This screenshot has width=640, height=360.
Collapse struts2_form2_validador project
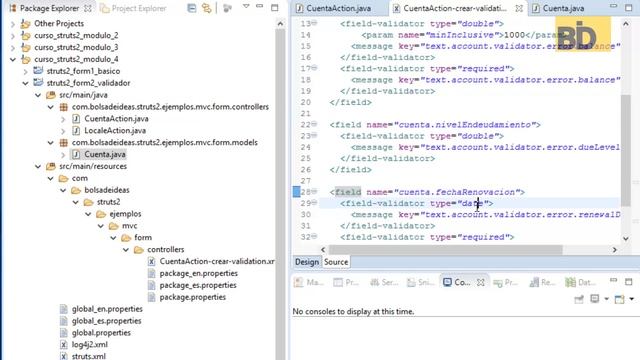tap(25, 83)
